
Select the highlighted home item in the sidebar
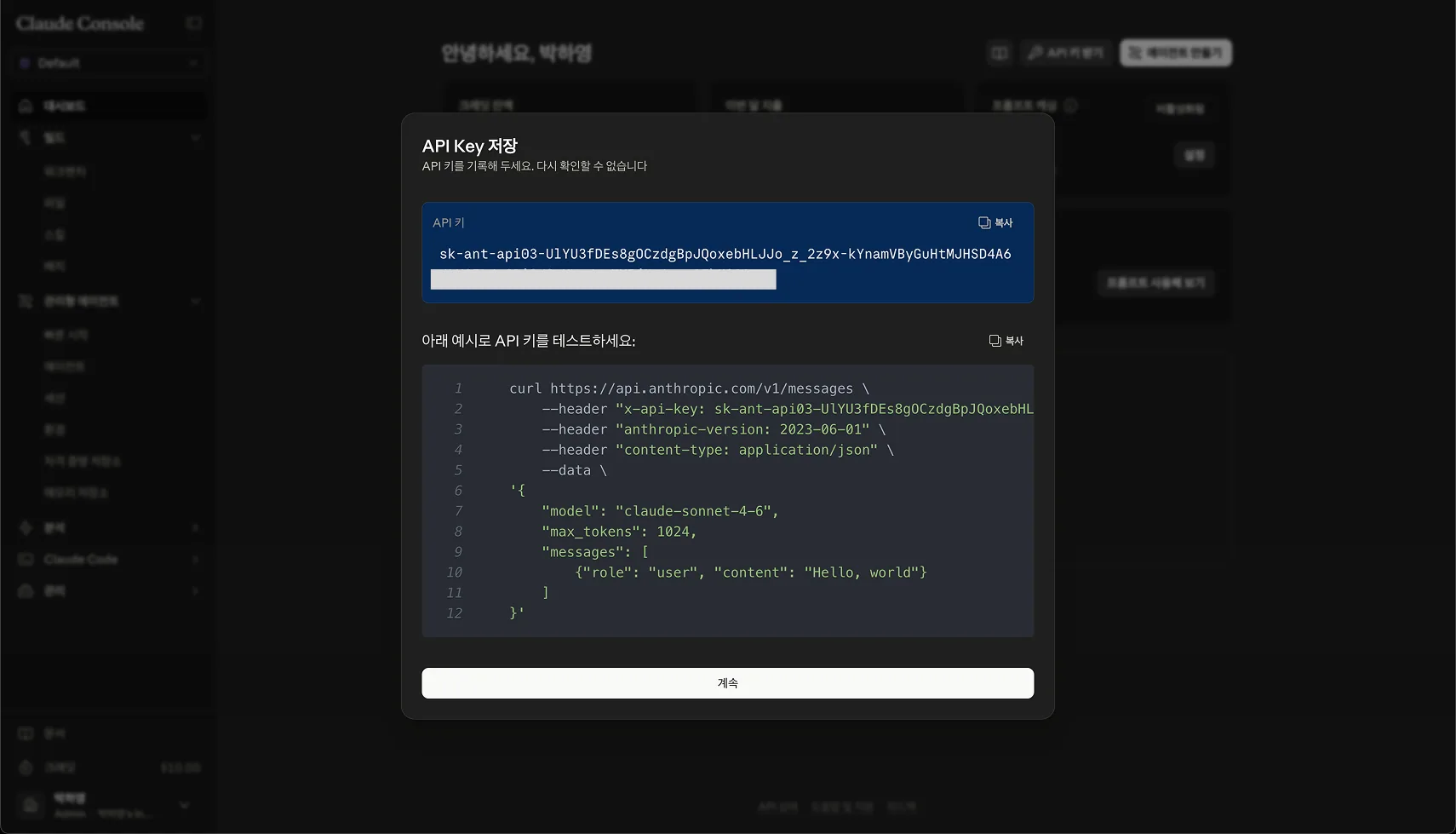pos(109,106)
